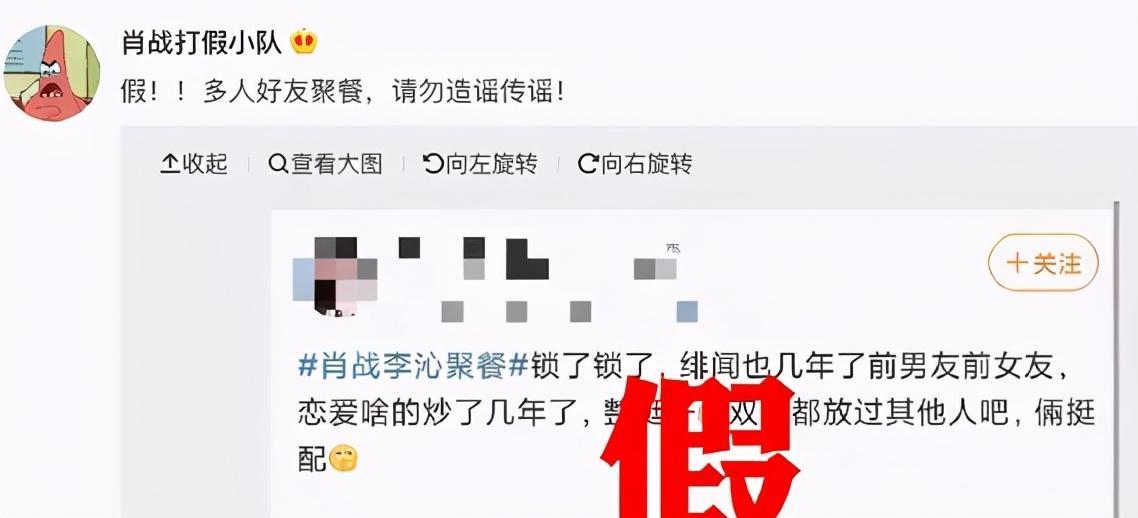Open the Patrick Star profile avatar
The image size is (1138, 518).
[52, 73]
